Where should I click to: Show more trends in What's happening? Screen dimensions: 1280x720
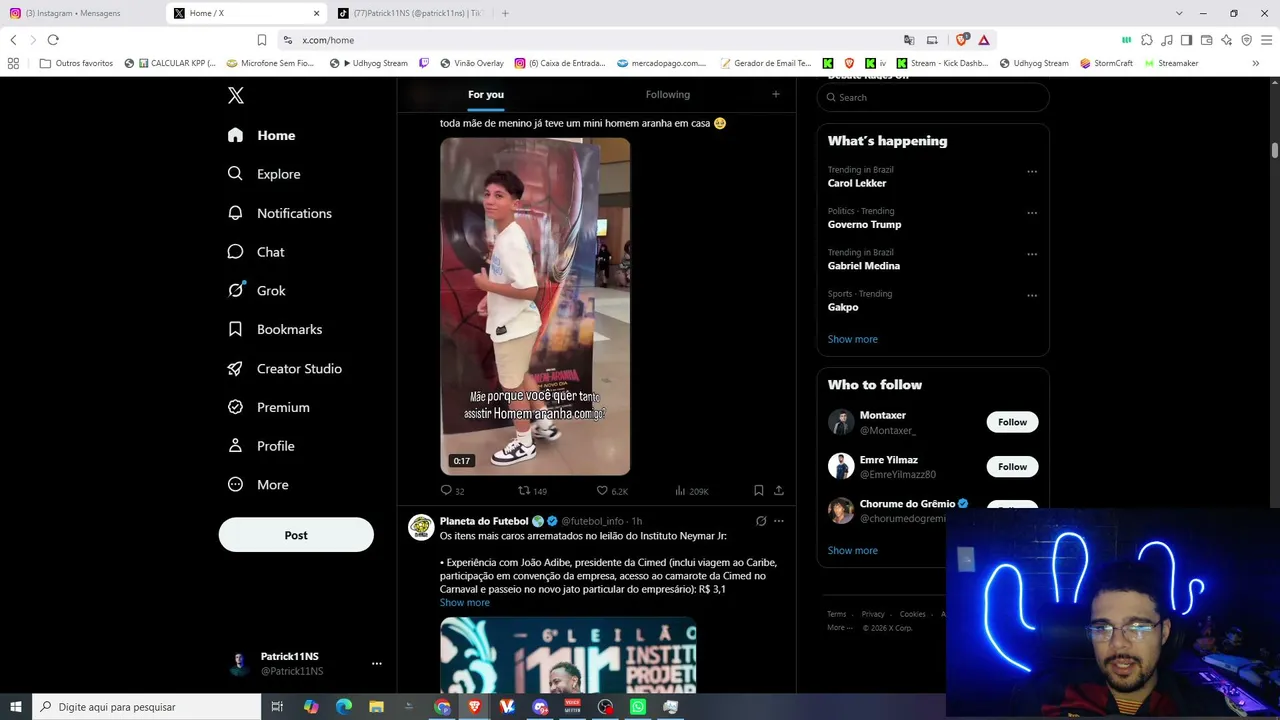[x=853, y=339]
